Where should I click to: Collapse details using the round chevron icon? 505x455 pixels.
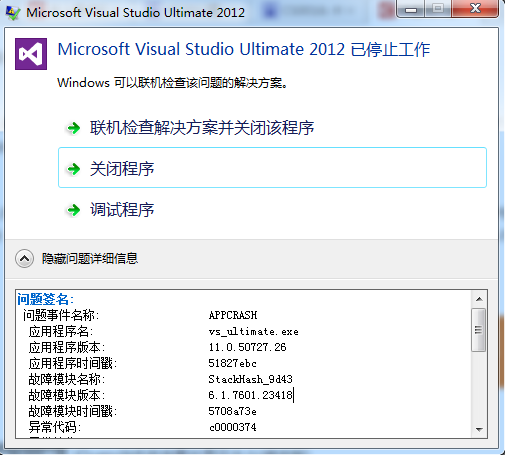tap(24, 258)
